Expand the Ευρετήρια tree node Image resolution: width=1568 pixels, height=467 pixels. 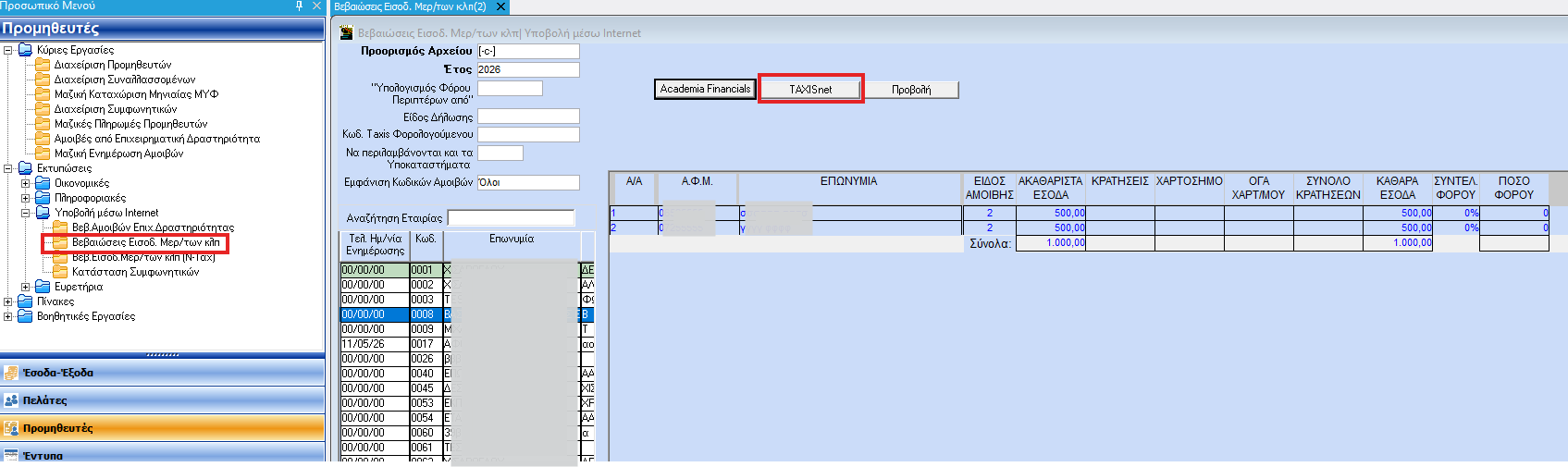[26, 287]
